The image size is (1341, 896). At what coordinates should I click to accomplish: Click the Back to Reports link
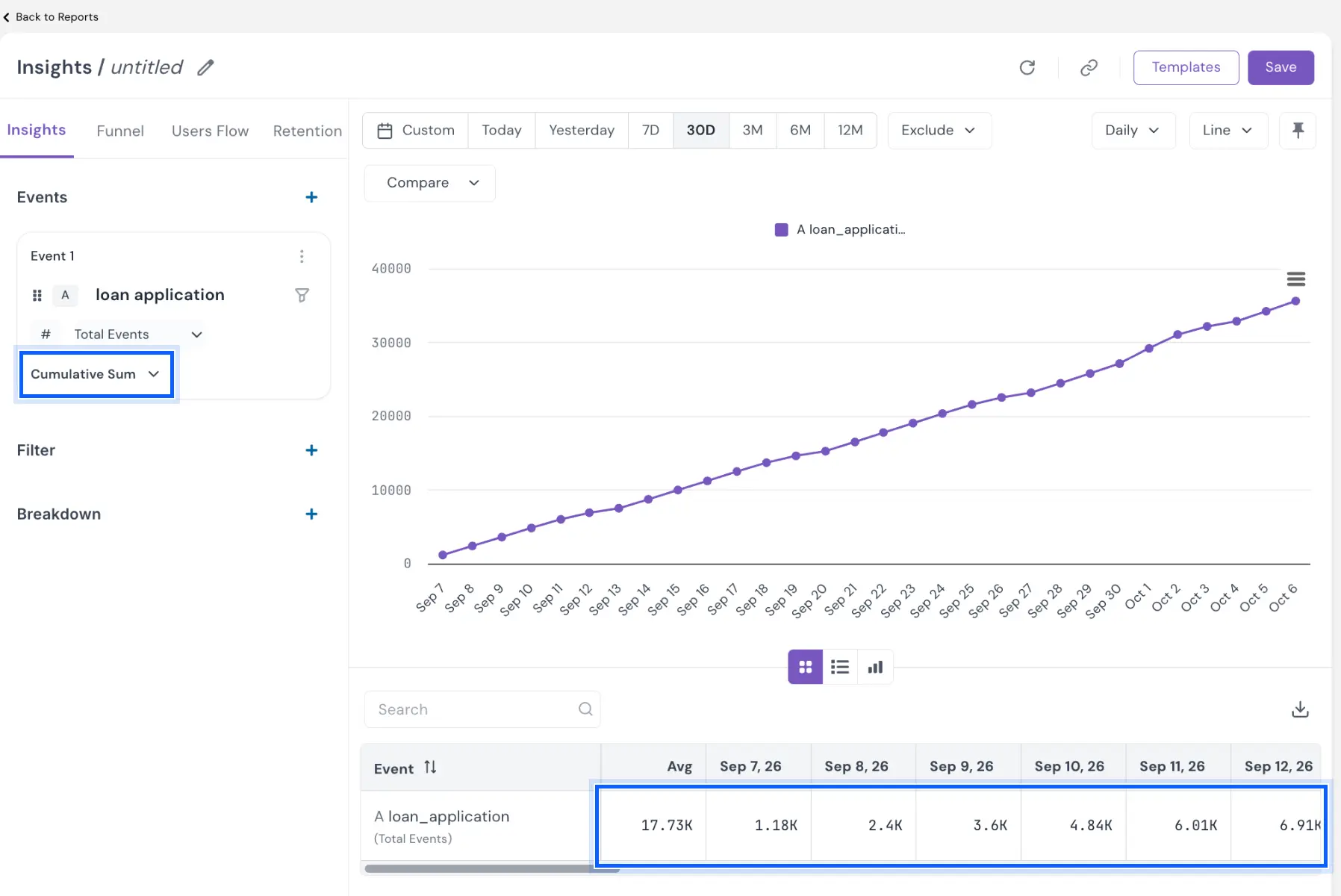[51, 16]
